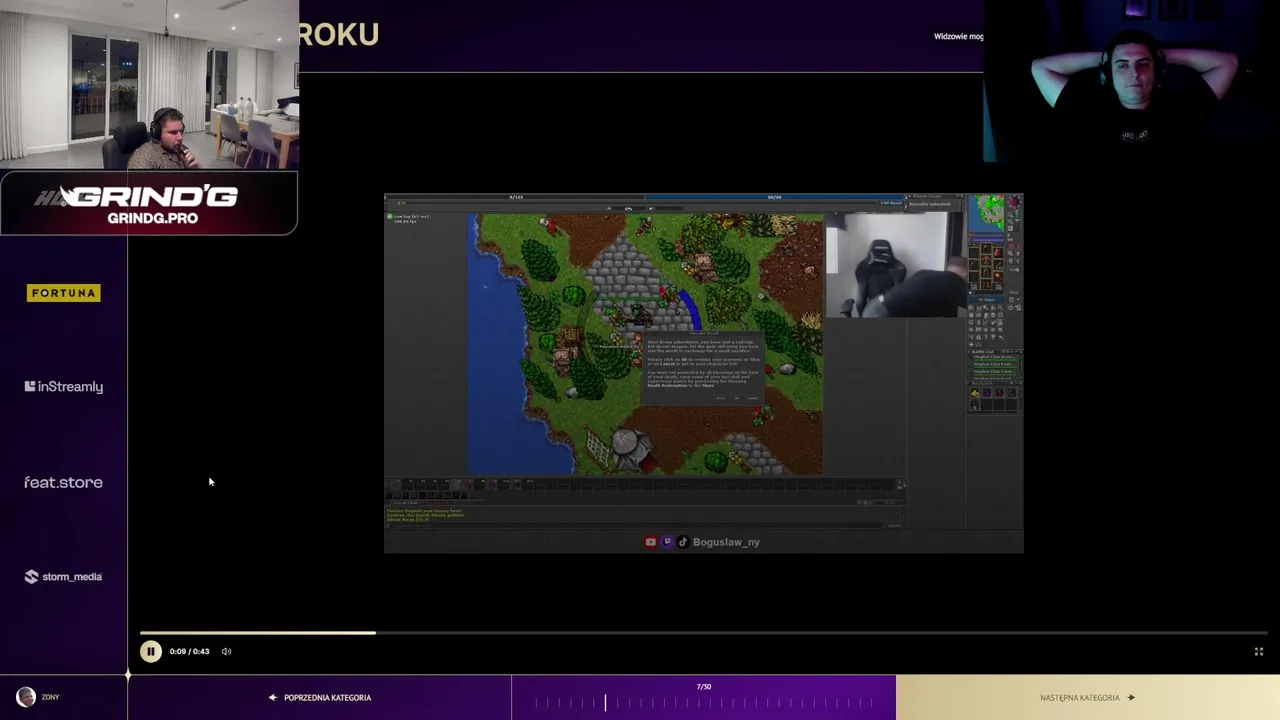Go to Poprzednia Kategoria

[320, 697]
